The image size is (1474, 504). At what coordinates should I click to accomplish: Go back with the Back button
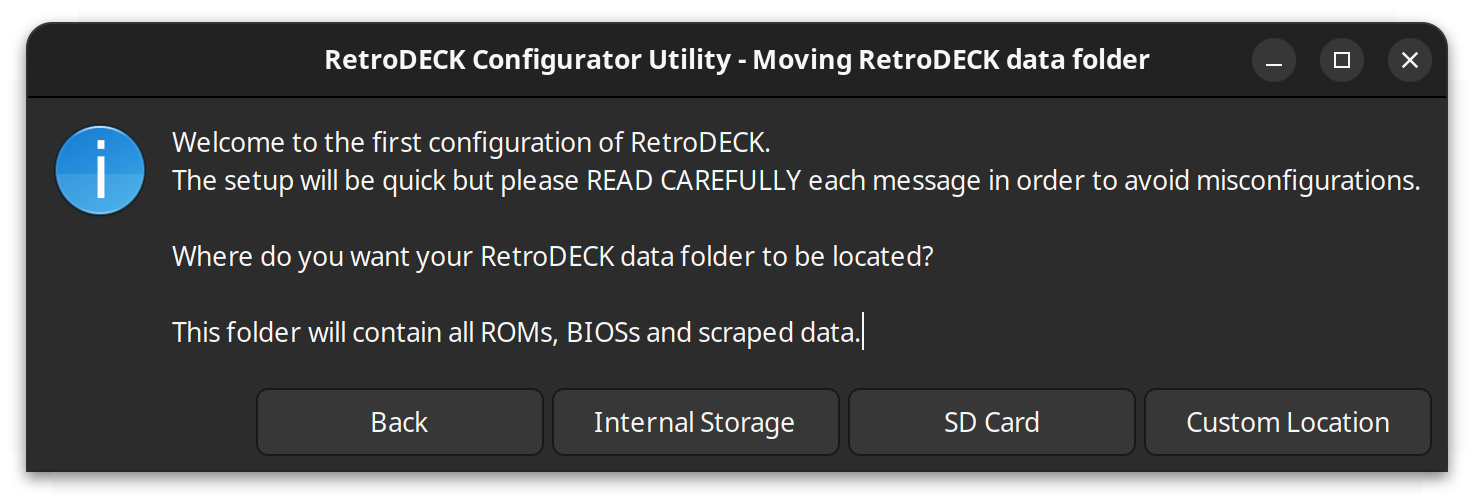tap(399, 422)
